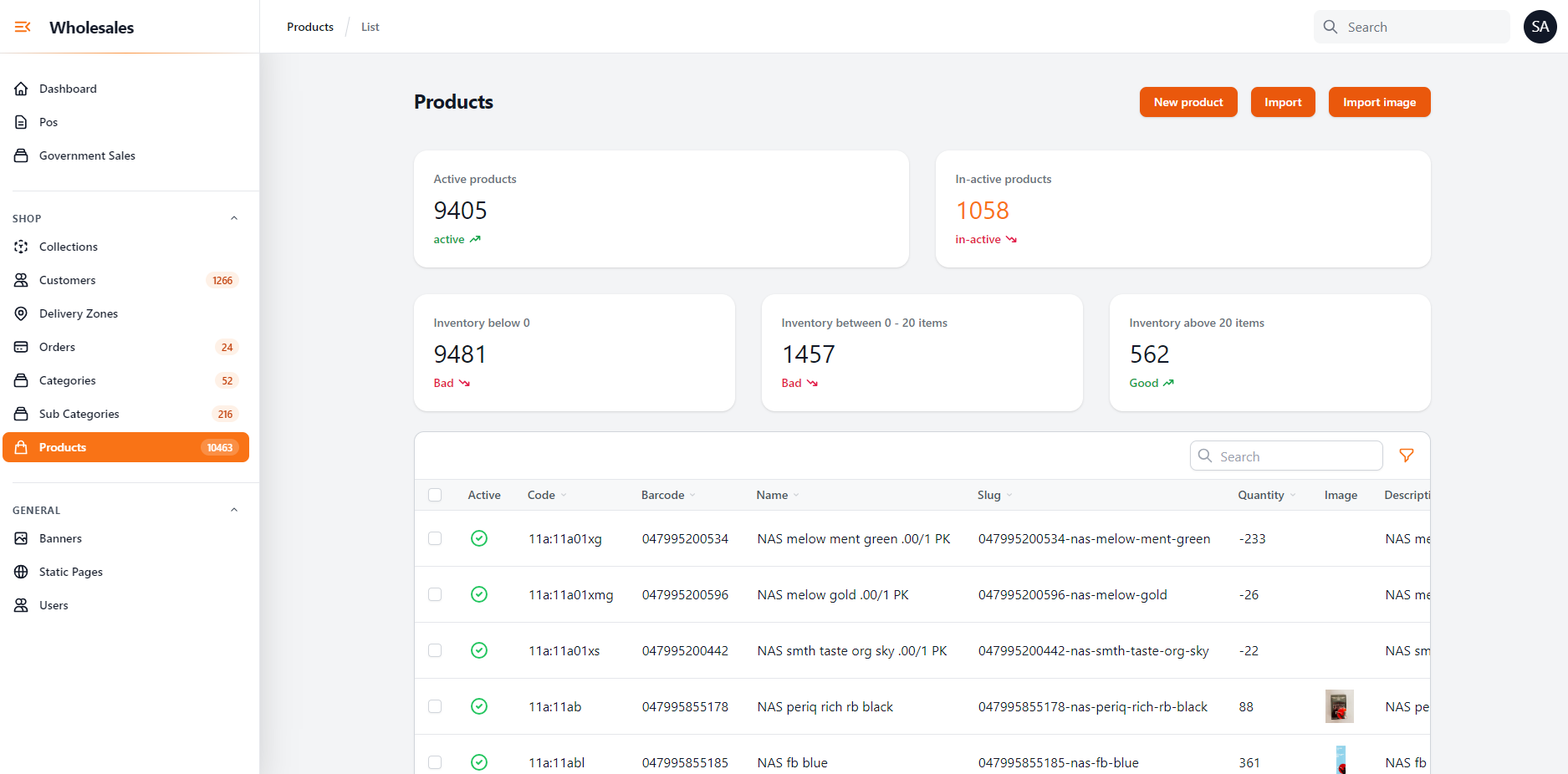Image resolution: width=1568 pixels, height=774 pixels.
Task: Focus the products table Search field
Action: [1295, 456]
